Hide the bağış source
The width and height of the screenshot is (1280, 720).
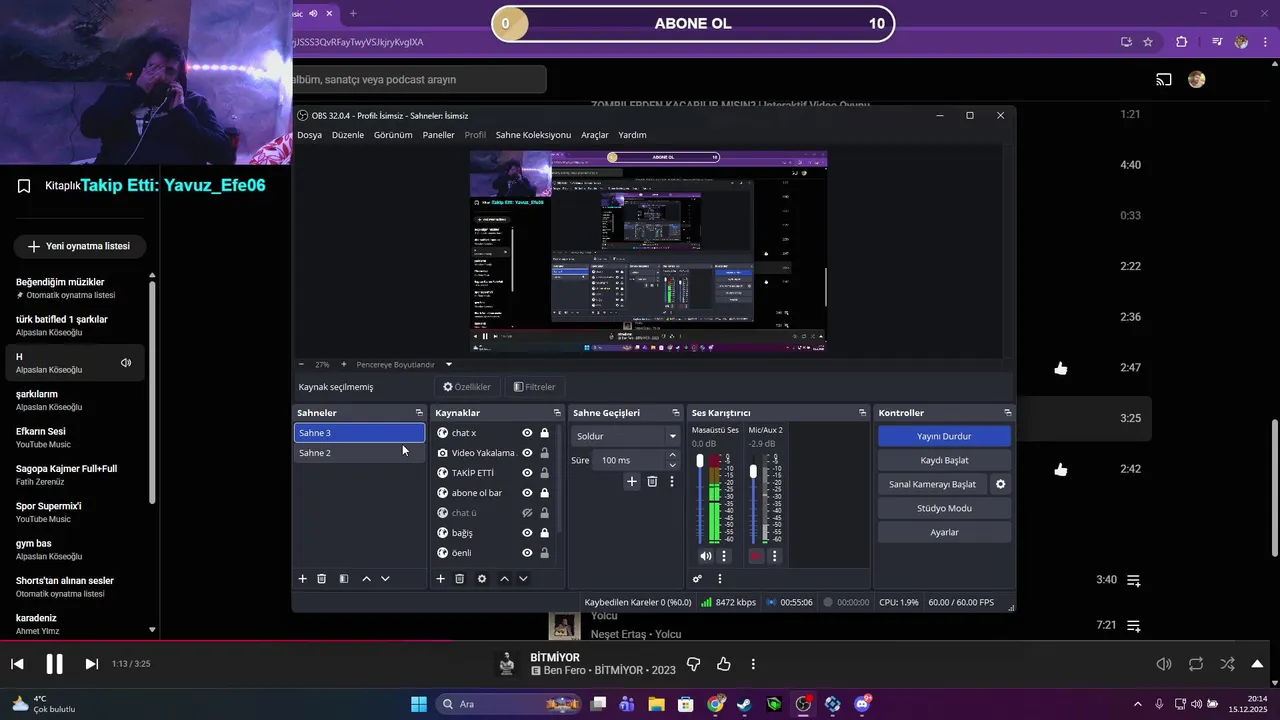[x=527, y=533]
